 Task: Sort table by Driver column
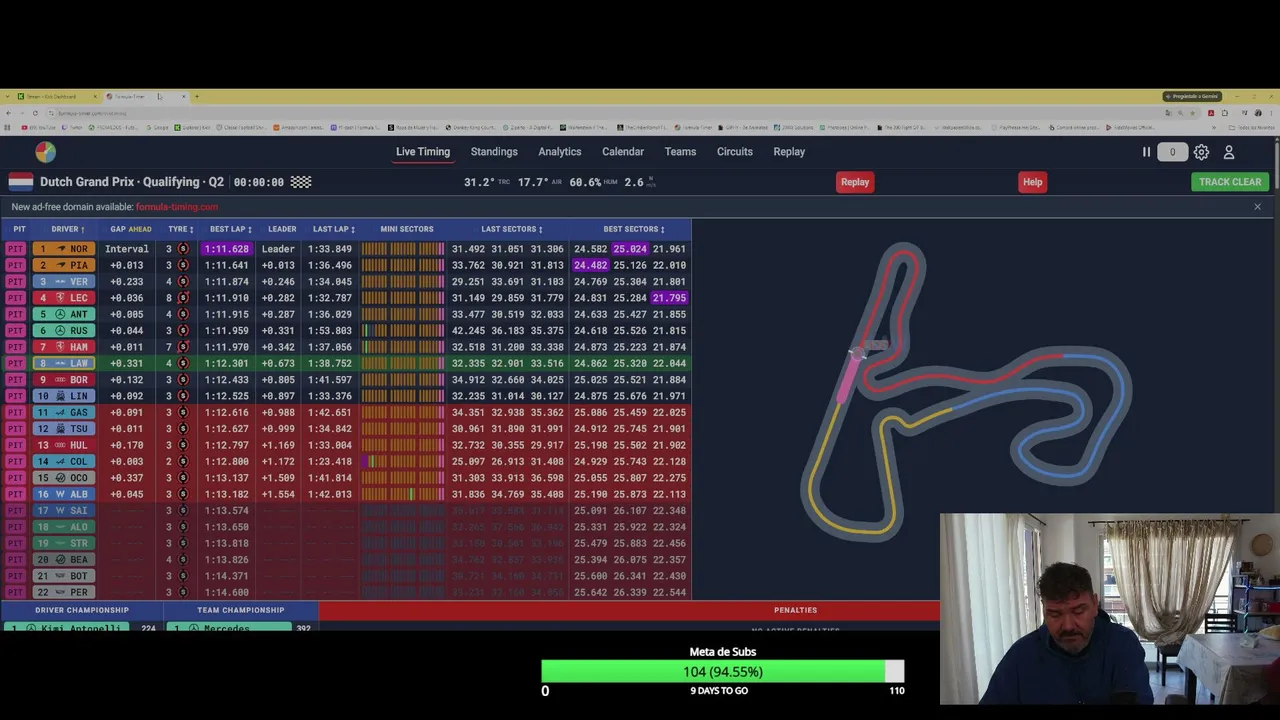tap(68, 229)
